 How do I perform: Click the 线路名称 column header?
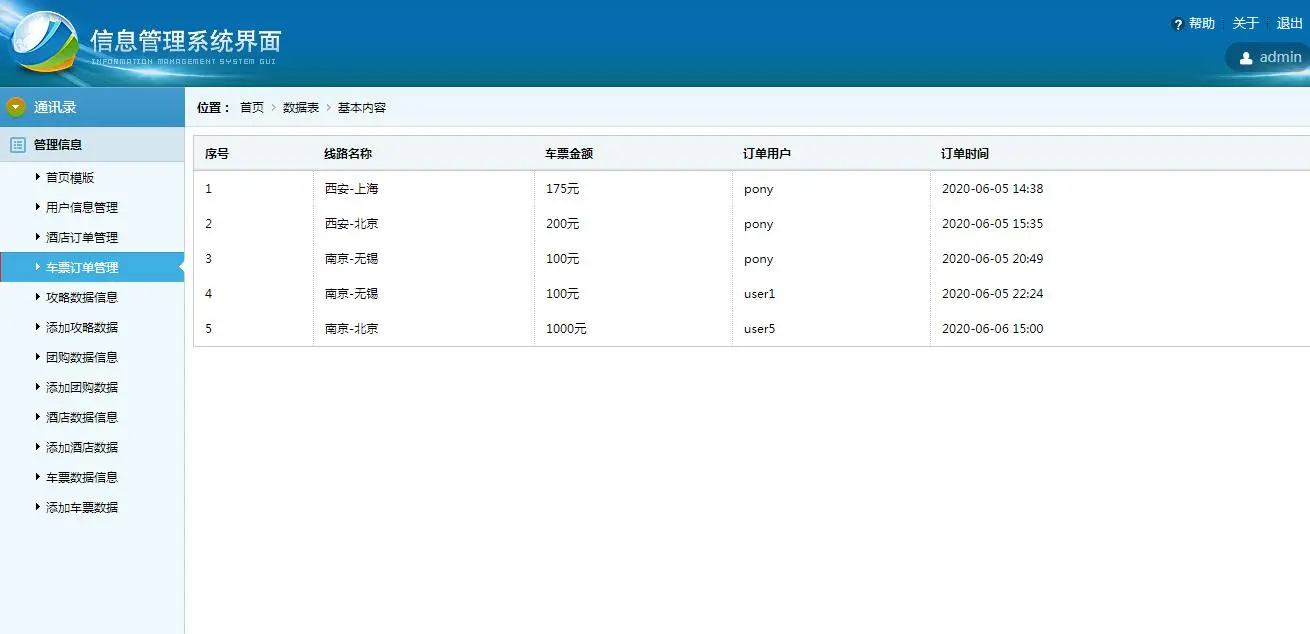pos(348,154)
